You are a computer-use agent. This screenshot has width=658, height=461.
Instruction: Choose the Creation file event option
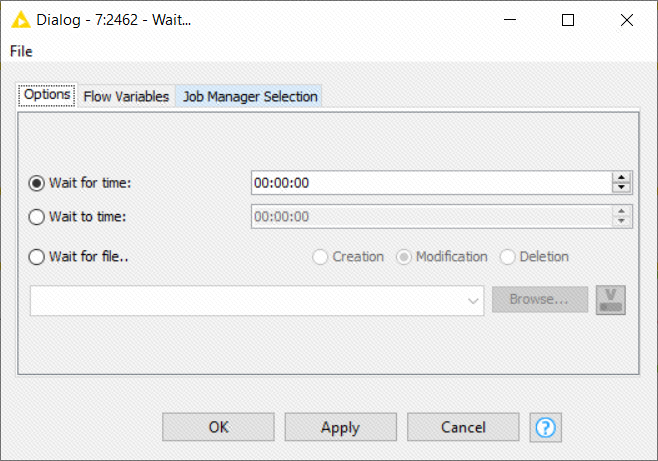[x=321, y=257]
